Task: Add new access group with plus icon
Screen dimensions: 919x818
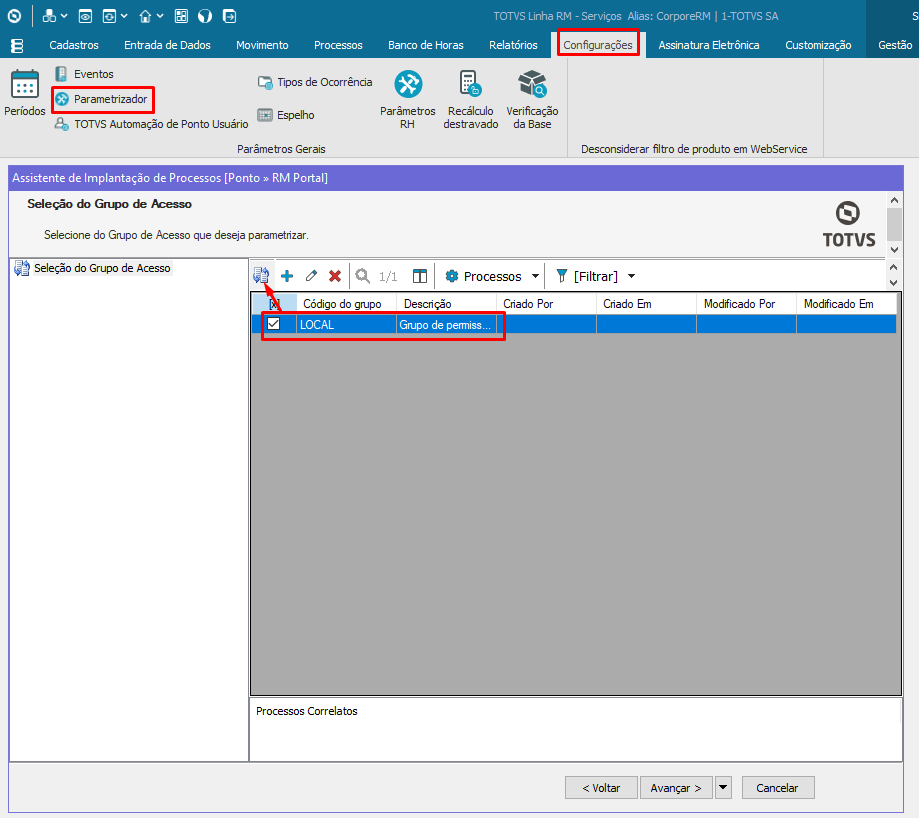Action: pos(287,276)
